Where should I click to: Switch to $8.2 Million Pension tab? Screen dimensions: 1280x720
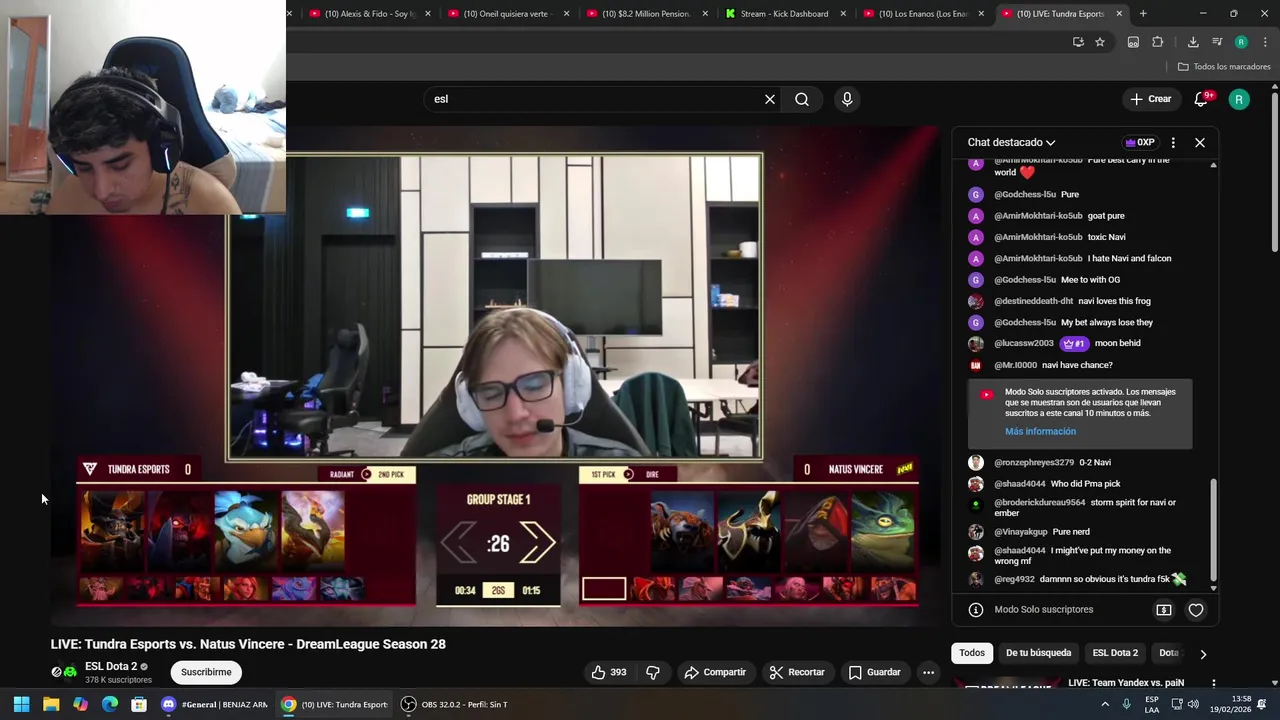point(647,14)
